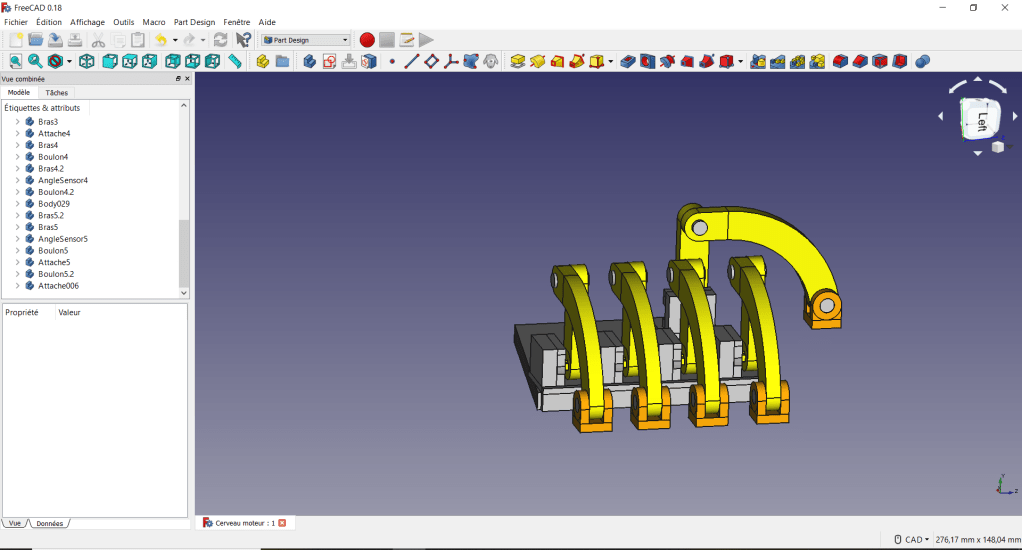This screenshot has width=1022, height=550.
Task: Click the Left face of navigation cube
Action: [x=981, y=120]
